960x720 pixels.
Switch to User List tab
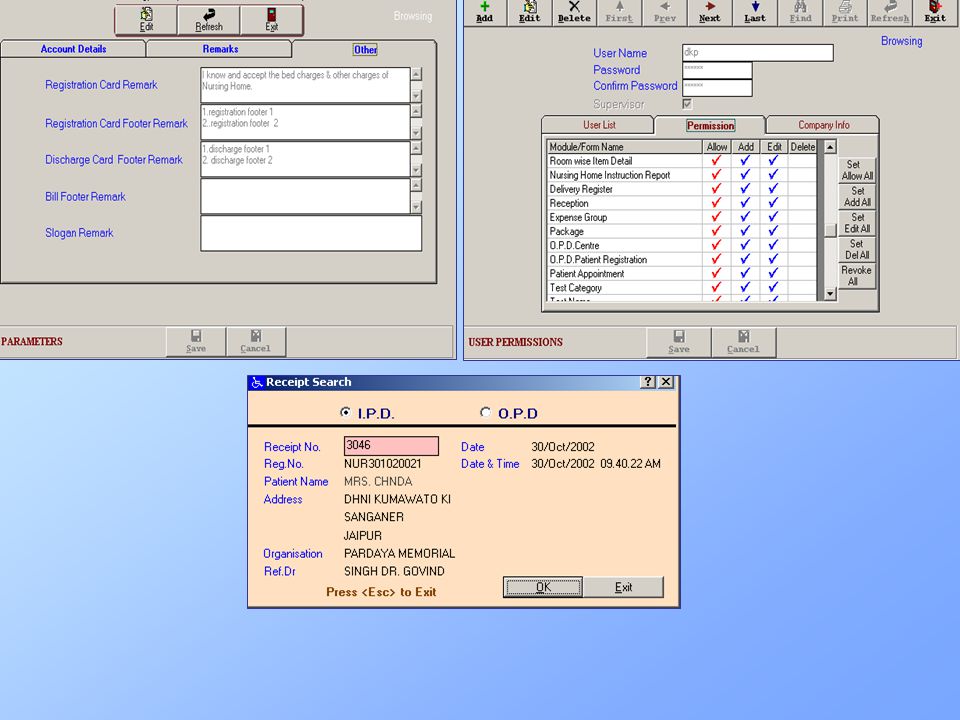coord(599,125)
